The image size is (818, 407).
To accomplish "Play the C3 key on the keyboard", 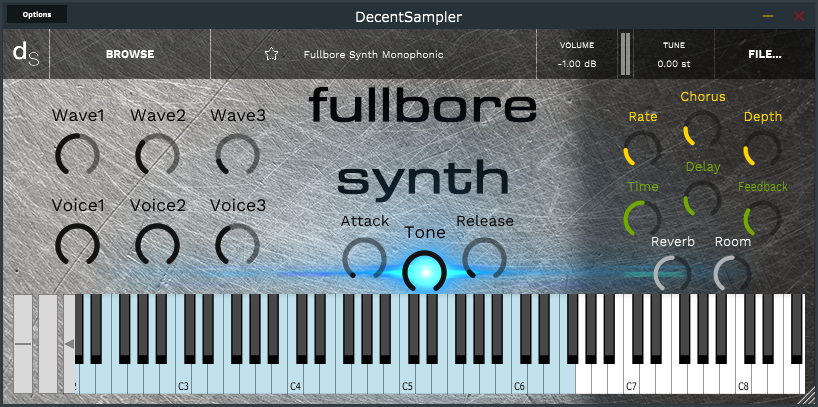I will (183, 380).
